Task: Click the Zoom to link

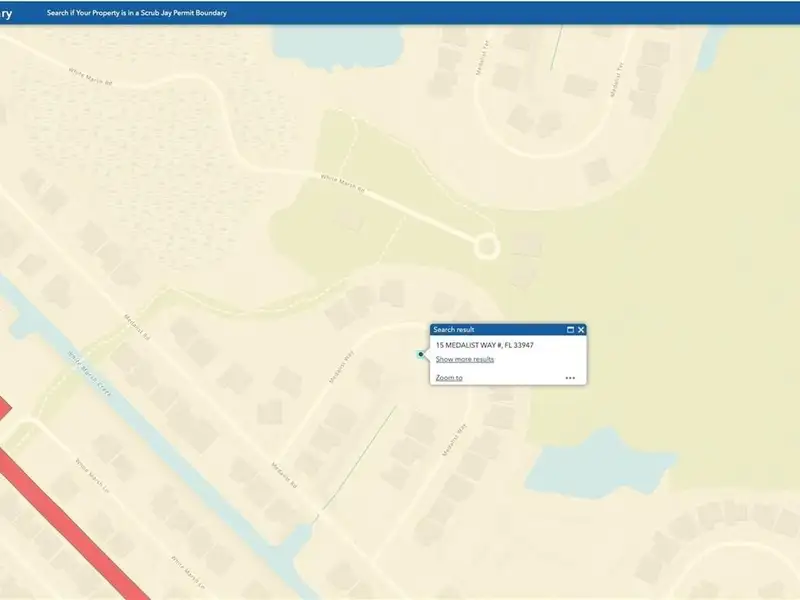Action: (449, 378)
